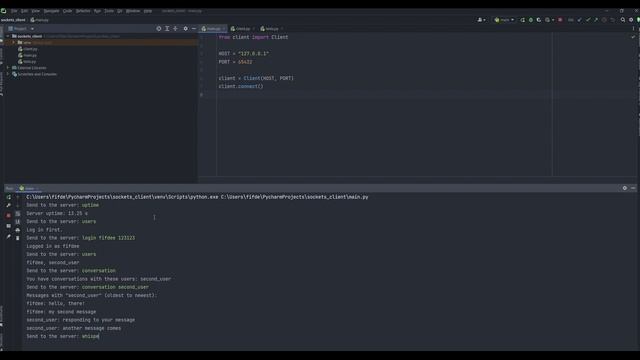Click the wrench icon in Run panel
Image resolution: width=640 pixels, height=360 pixels.
[x=9, y=205]
